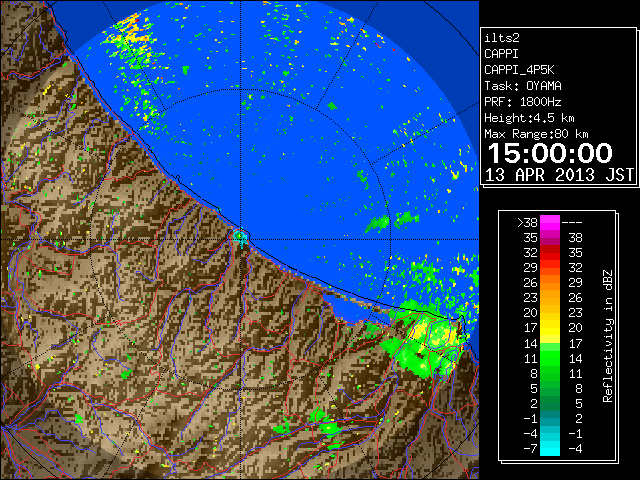Pick the dark red 32–35 dBZ swatch
The width and height of the screenshot is (640, 480).
[550, 253]
